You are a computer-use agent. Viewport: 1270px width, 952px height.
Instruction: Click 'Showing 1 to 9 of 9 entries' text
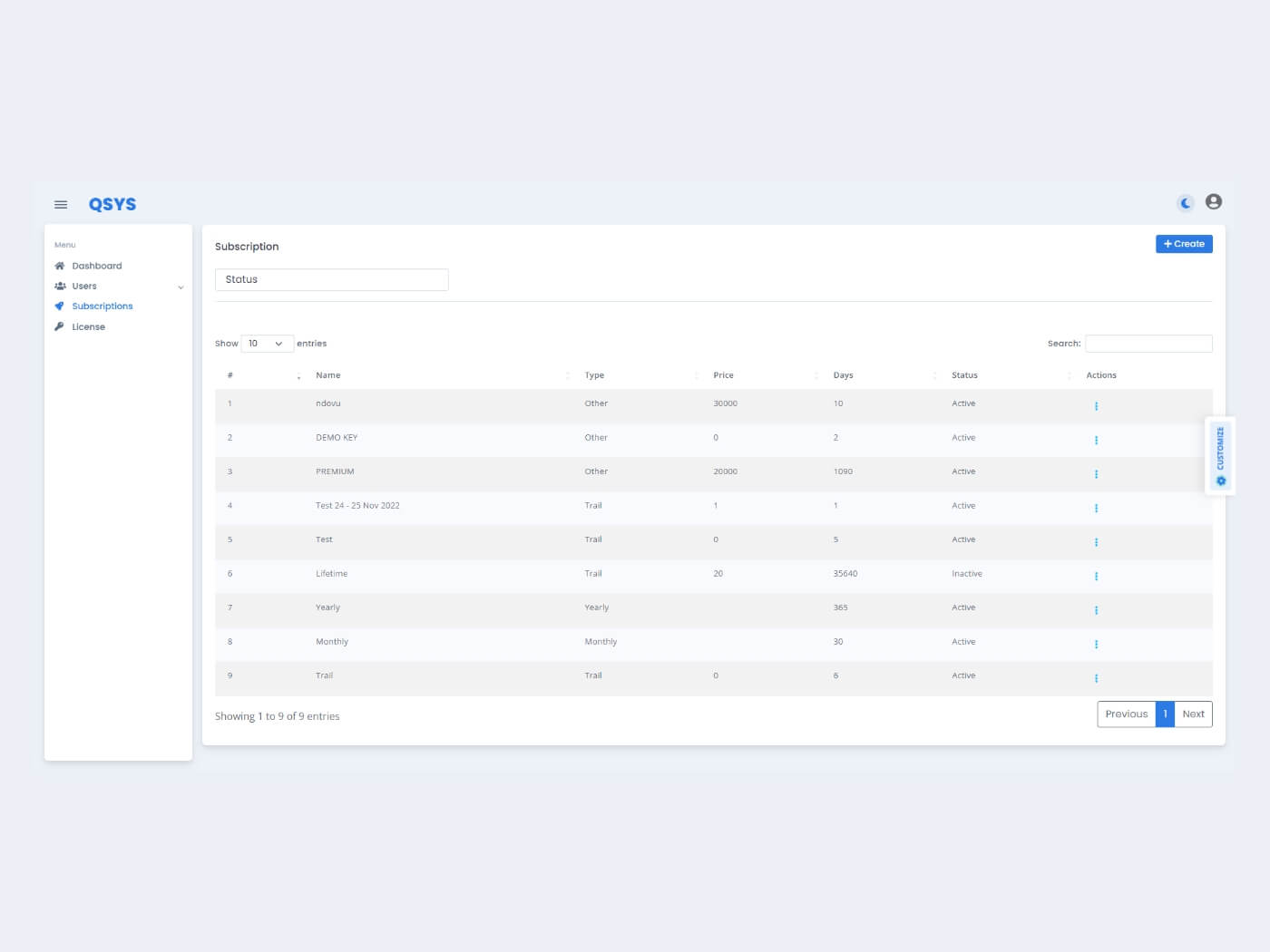point(278,716)
